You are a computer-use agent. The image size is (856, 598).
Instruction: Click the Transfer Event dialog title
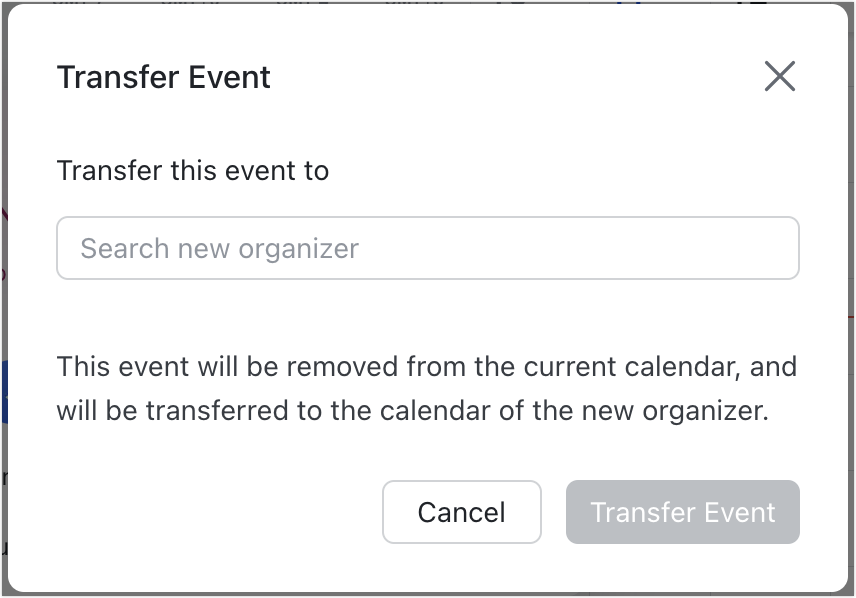tap(165, 77)
